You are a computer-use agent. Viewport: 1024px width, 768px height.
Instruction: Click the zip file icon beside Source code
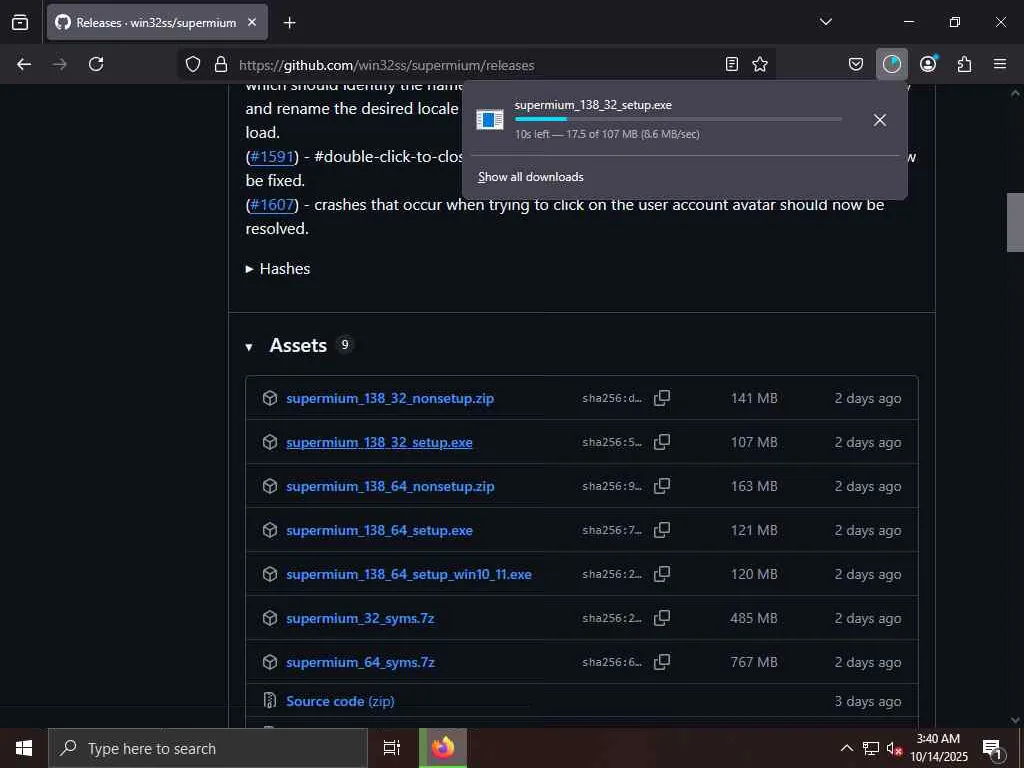(270, 701)
